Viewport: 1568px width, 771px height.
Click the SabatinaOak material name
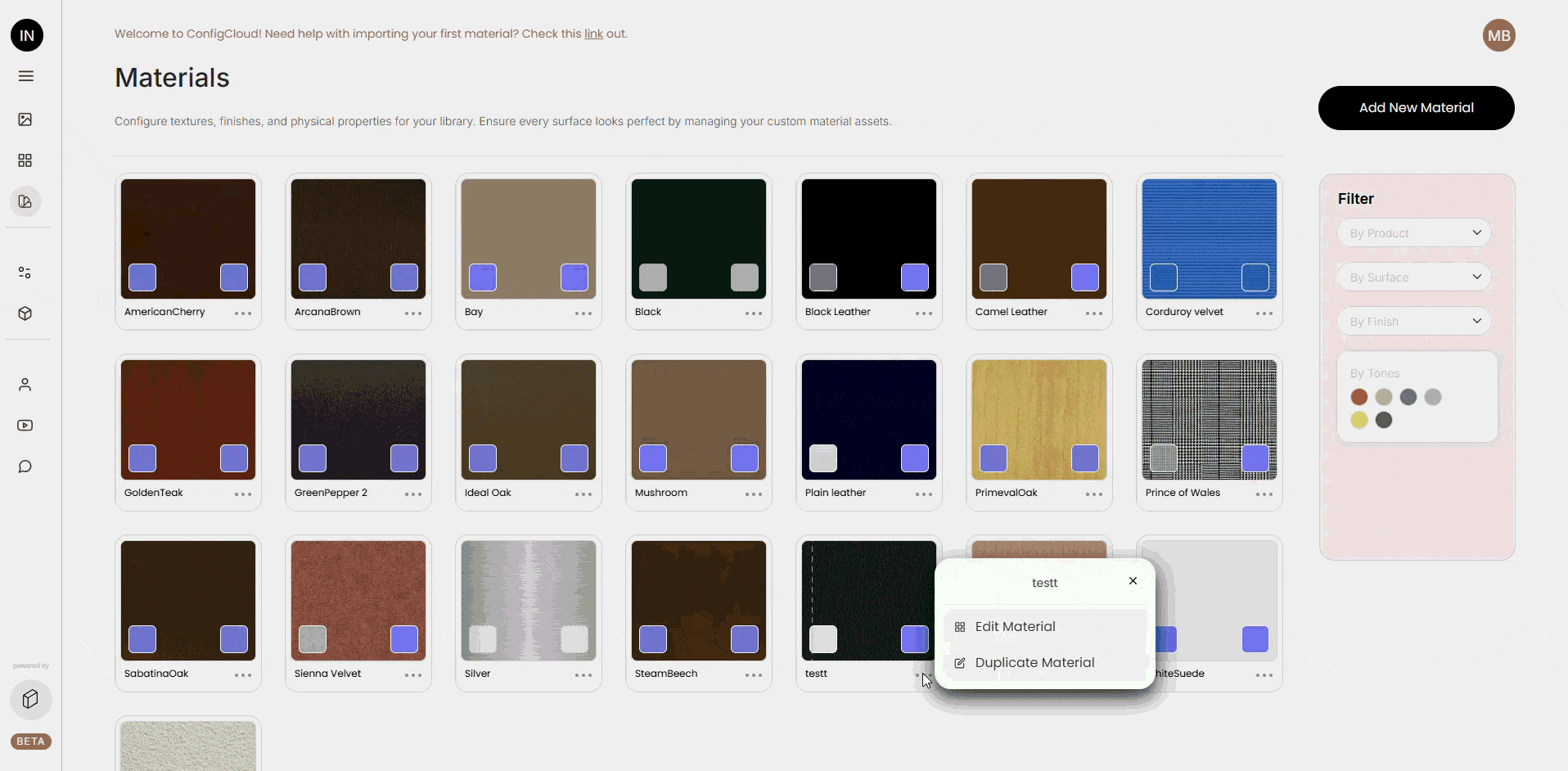tap(156, 674)
